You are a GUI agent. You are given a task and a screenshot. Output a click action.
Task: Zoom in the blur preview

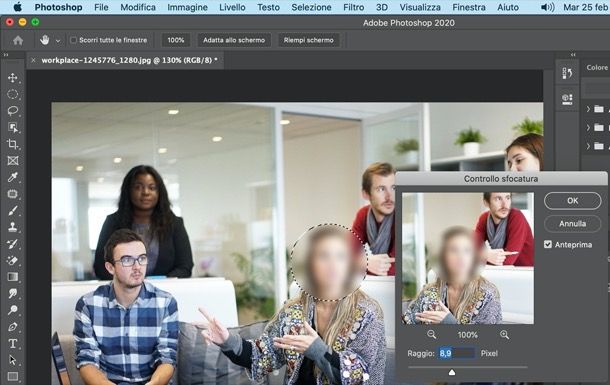pos(505,334)
